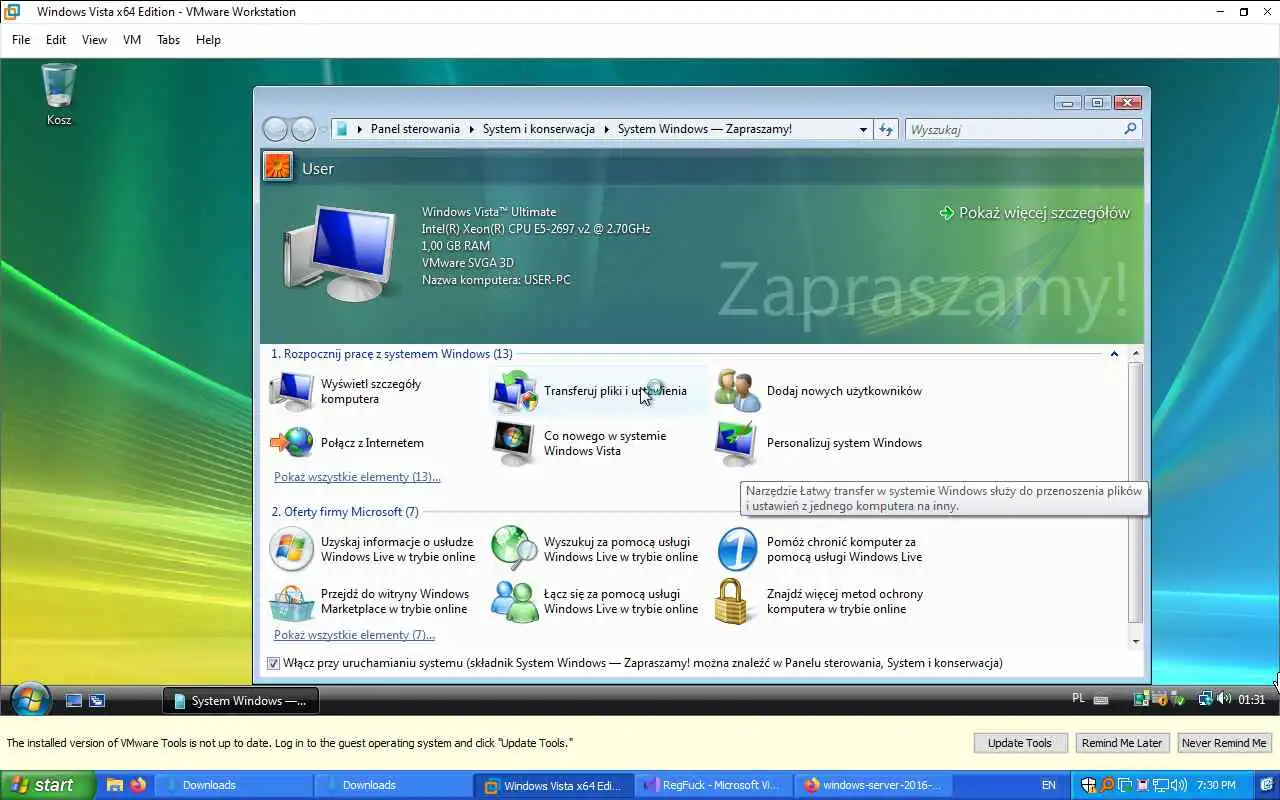Click Never Remind Me button
The image size is (1280, 800).
[1224, 743]
